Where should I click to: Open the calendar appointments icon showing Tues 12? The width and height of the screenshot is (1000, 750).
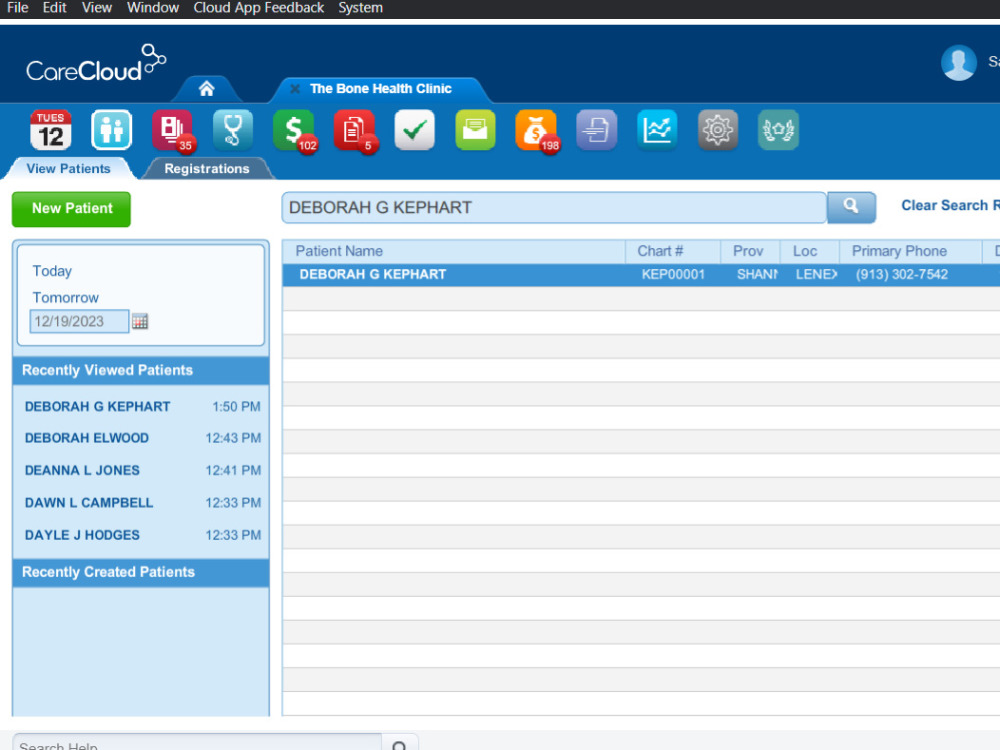(x=51, y=130)
